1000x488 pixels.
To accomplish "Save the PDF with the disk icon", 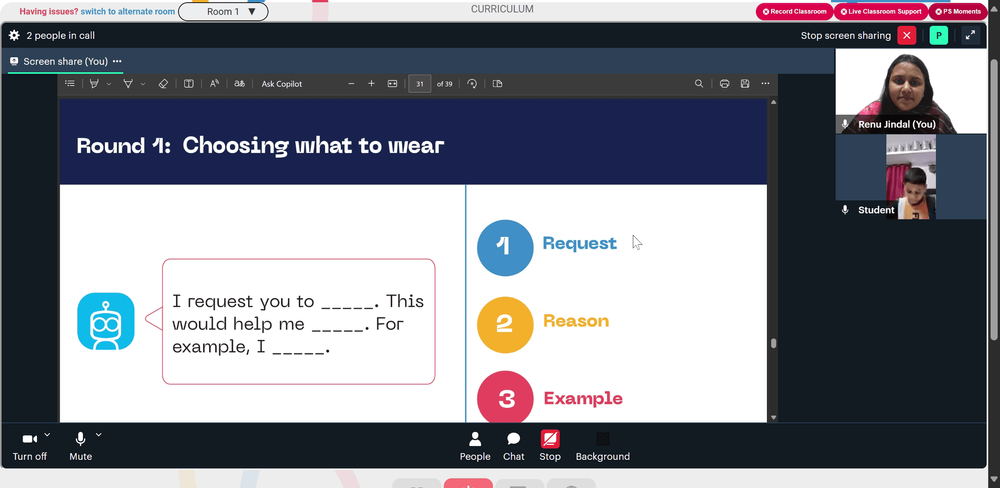I will point(745,84).
